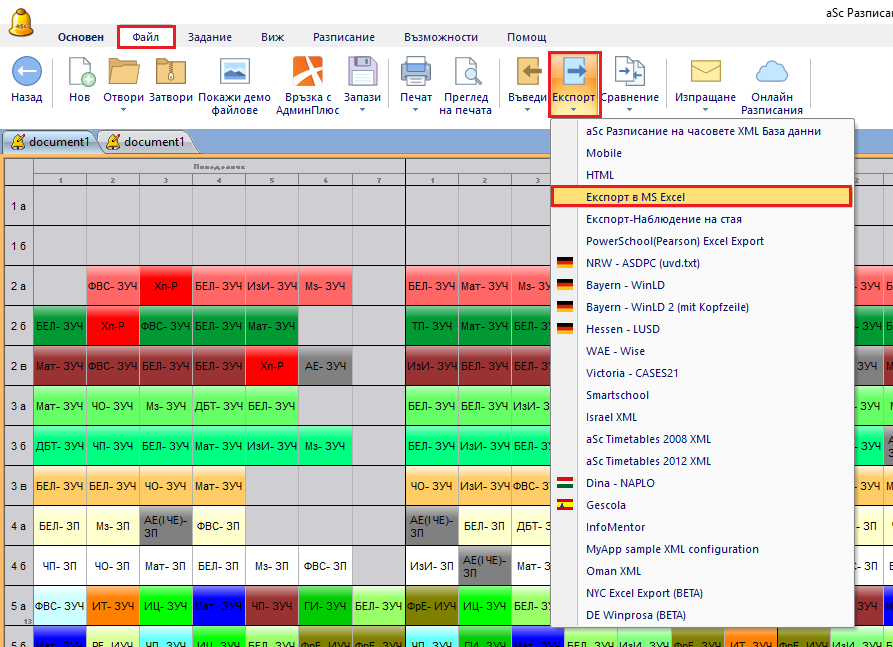The image size is (893, 647).
Task: Expand the Запази save dropdown
Action: 362,109
